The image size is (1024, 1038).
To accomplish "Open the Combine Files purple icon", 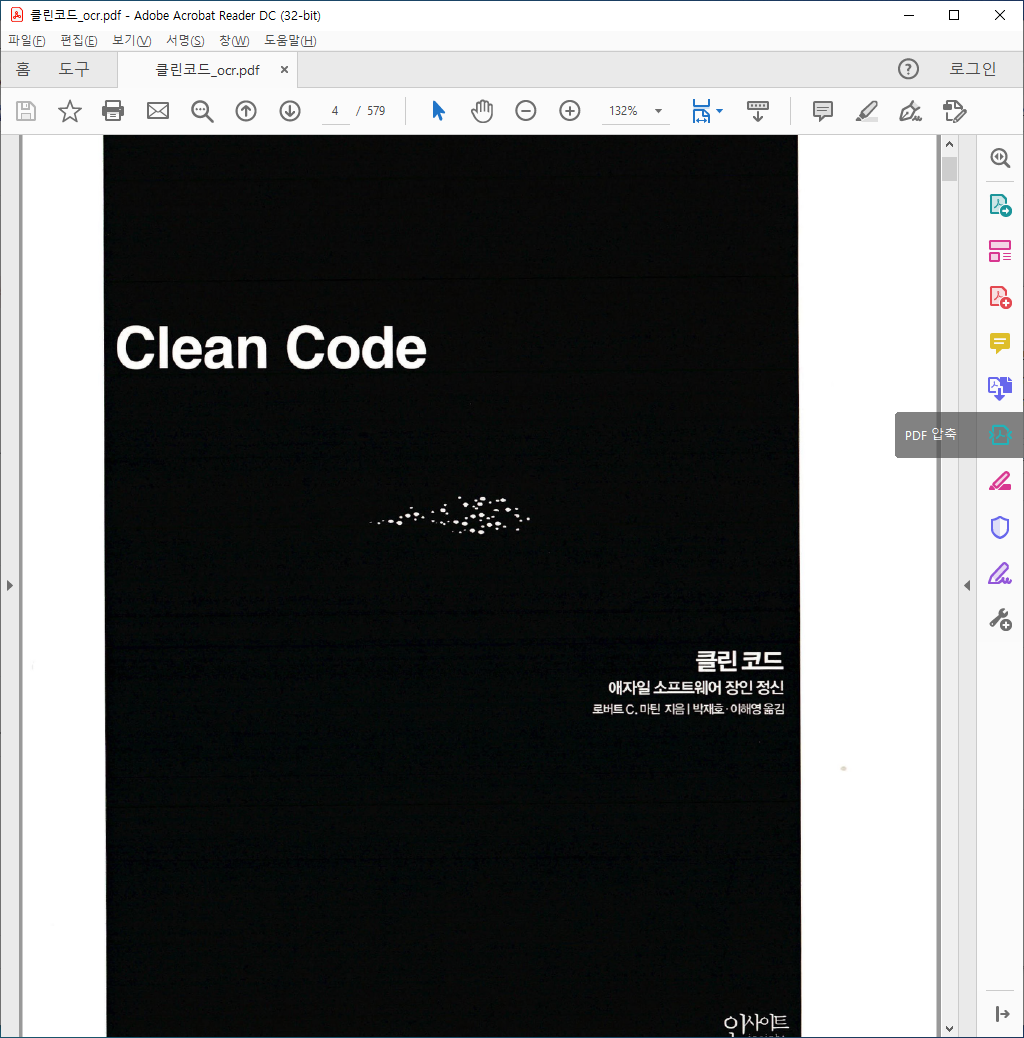I will [x=1000, y=389].
